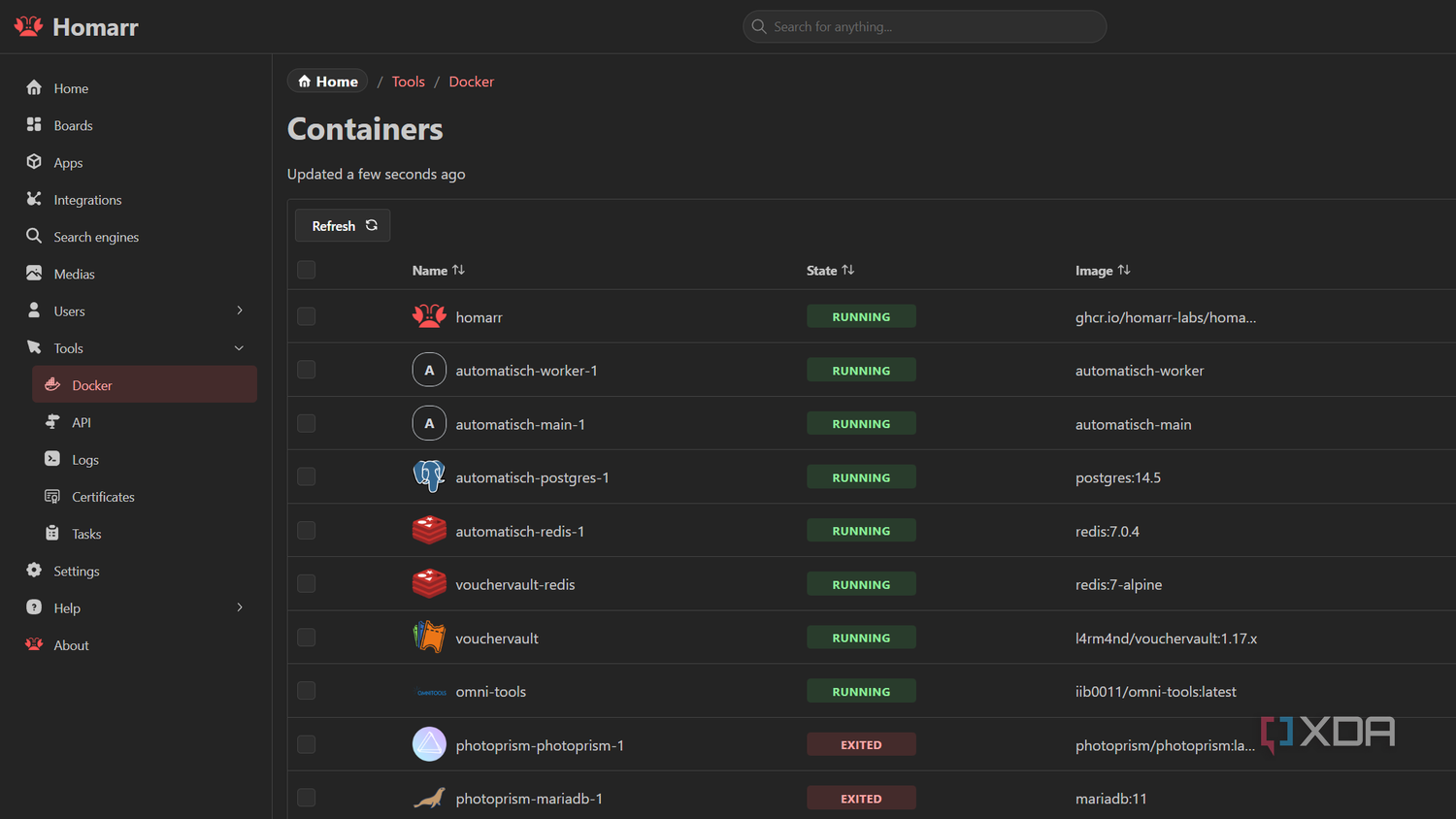Viewport: 1456px width, 819px height.
Task: Sort containers by State column arrows
Action: click(x=847, y=270)
